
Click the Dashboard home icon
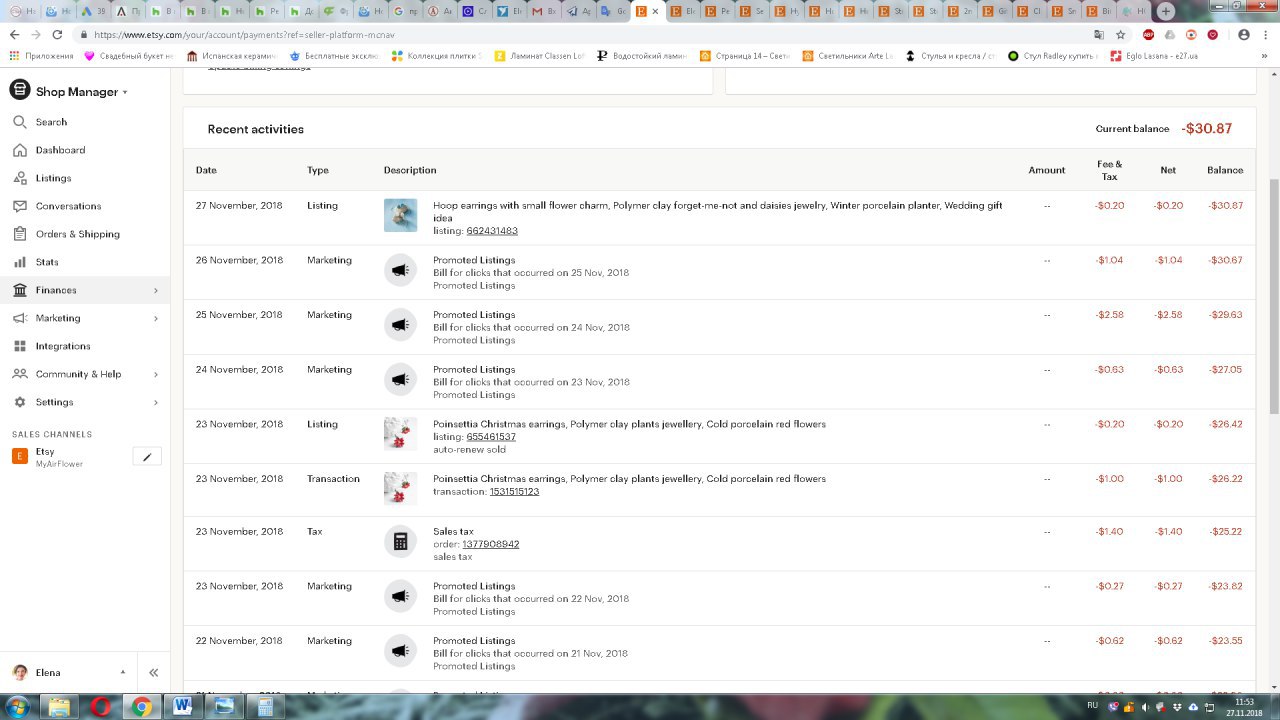(x=19, y=150)
